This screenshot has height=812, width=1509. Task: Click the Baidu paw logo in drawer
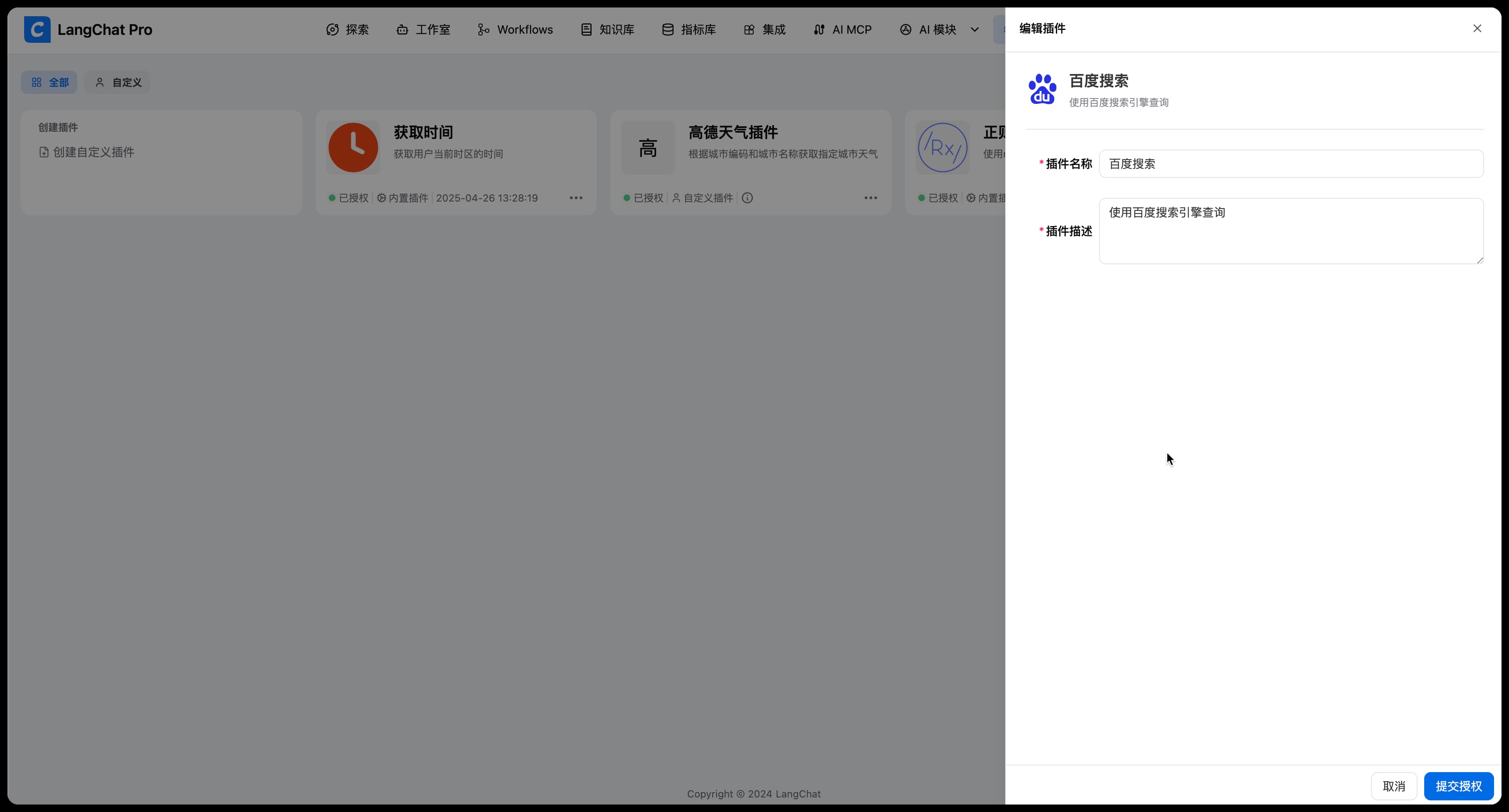point(1042,90)
